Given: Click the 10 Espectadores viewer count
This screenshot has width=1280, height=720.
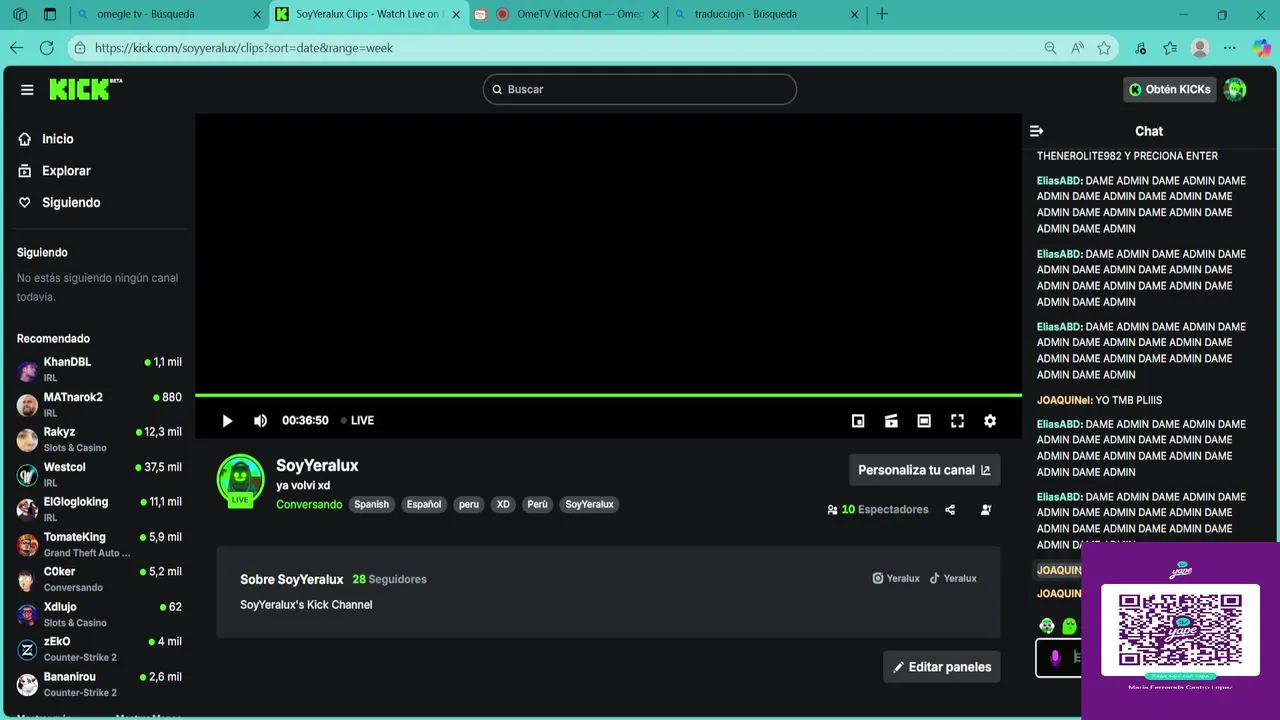Looking at the screenshot, I should (x=878, y=510).
